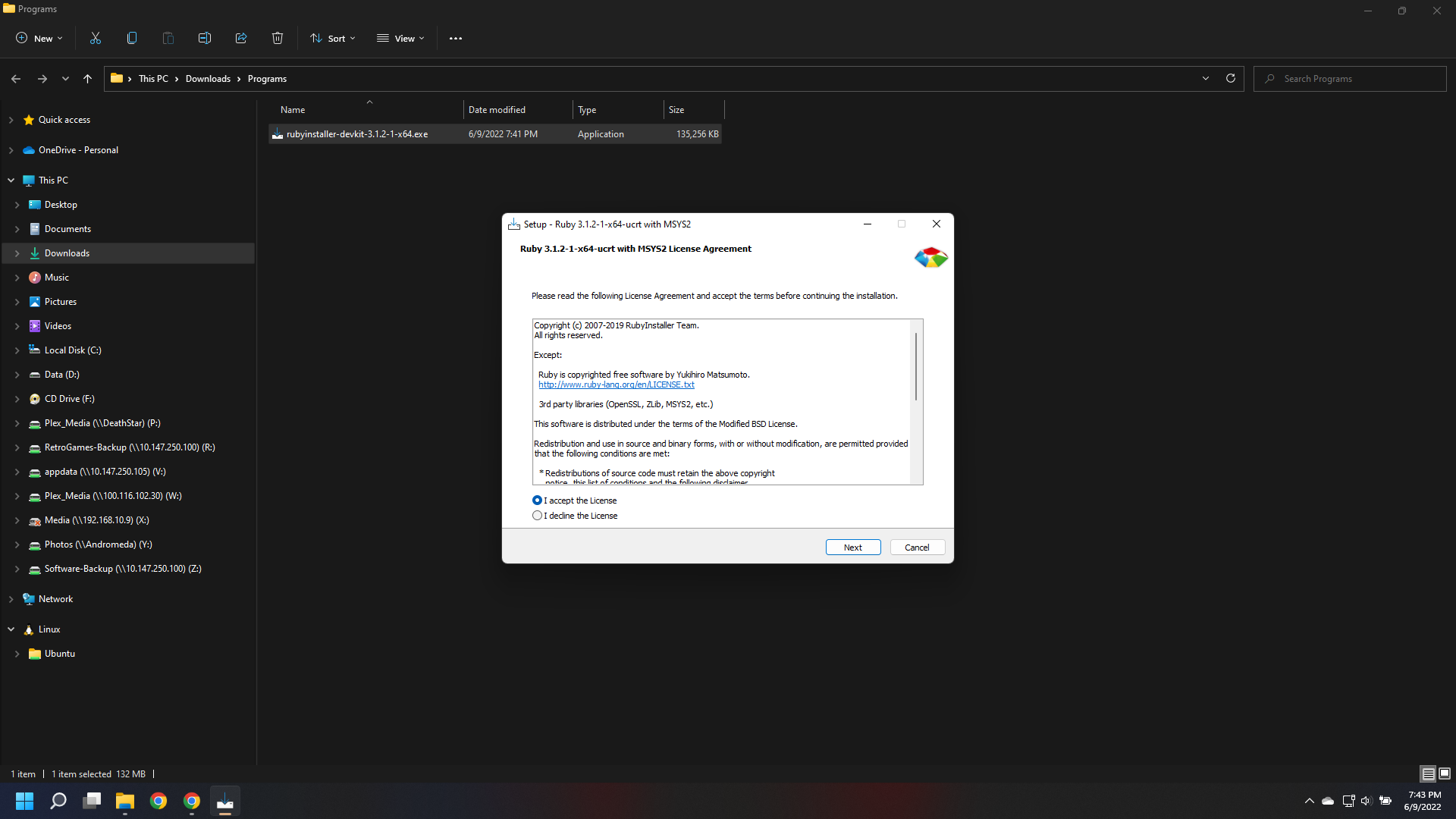The image size is (1456, 819).
Task: Collapse the Linux tree node
Action: pyautogui.click(x=11, y=629)
